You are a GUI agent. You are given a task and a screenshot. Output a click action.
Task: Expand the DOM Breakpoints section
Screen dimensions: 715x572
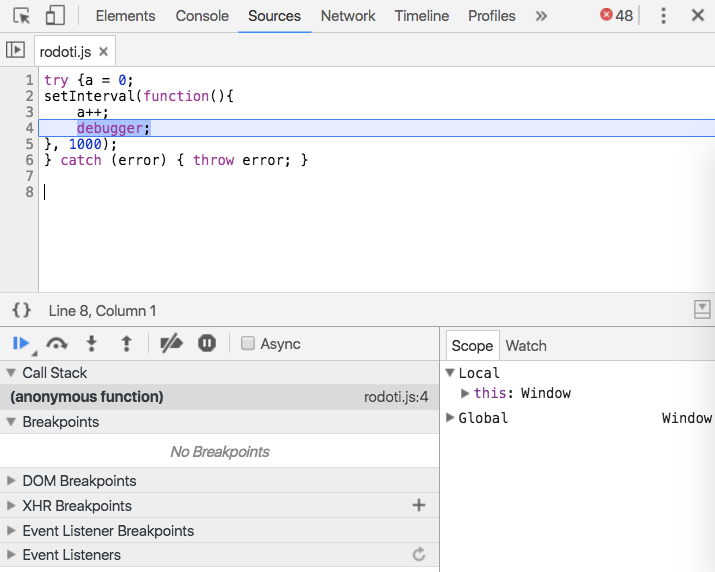point(11,481)
